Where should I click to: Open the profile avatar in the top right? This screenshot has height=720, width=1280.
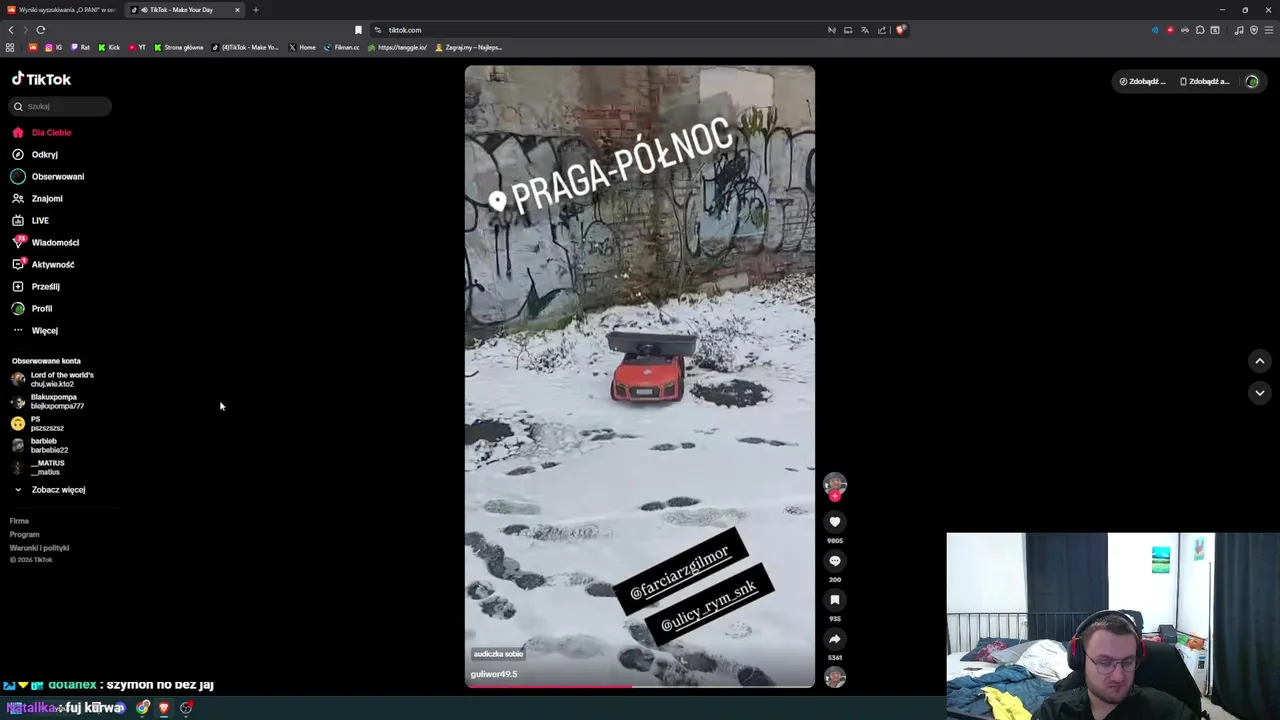click(1252, 81)
